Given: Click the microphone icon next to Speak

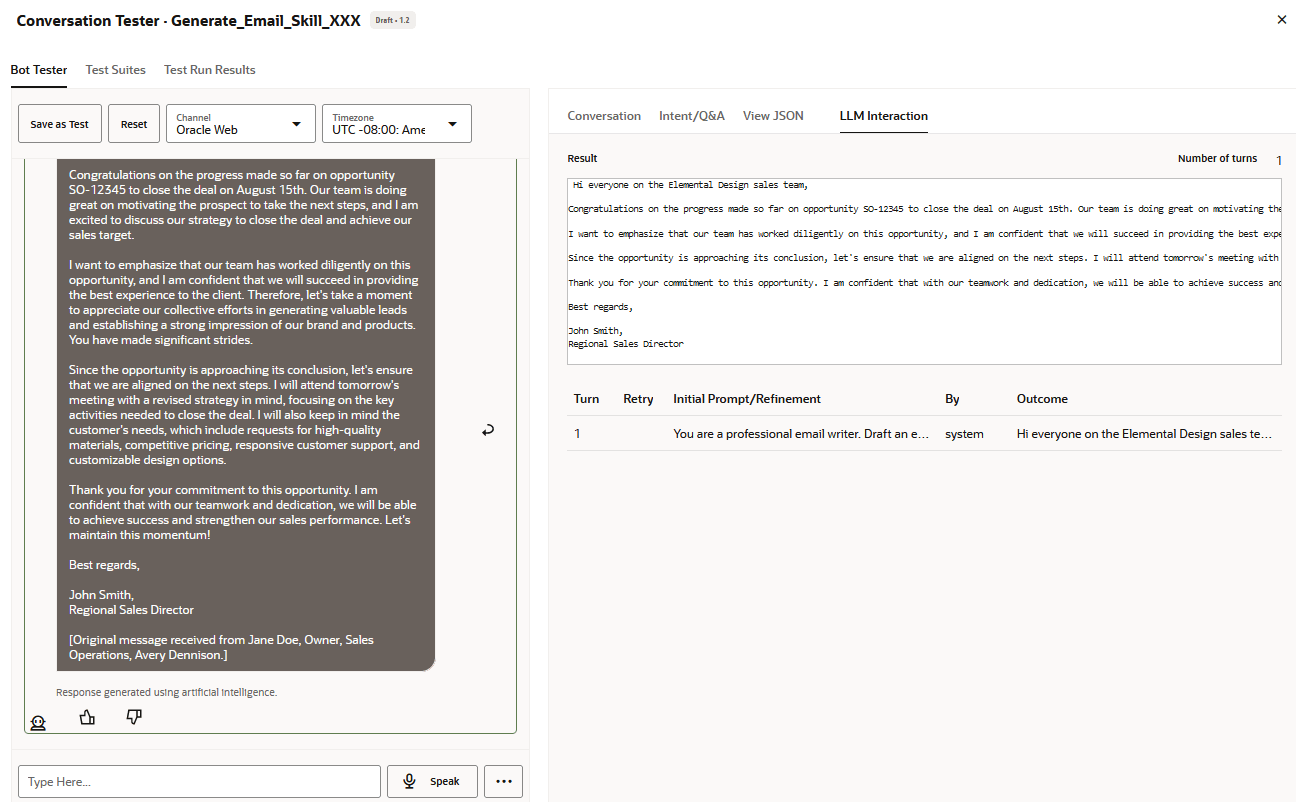Looking at the screenshot, I should (x=410, y=781).
